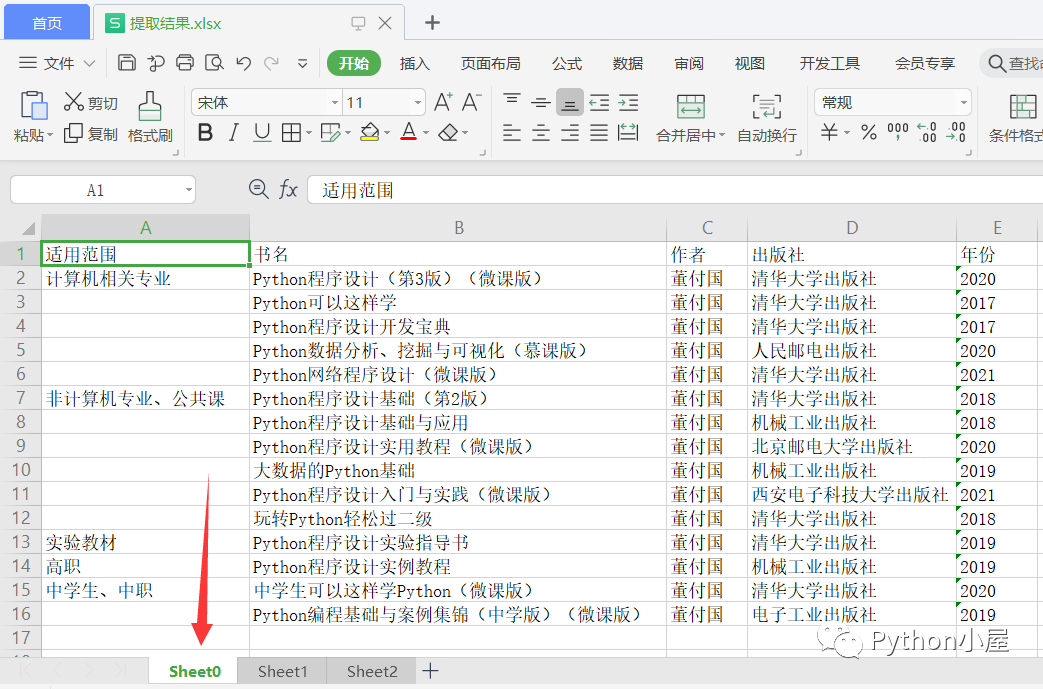Apply thousands separator format
This screenshot has height=689, width=1043.
898,132
